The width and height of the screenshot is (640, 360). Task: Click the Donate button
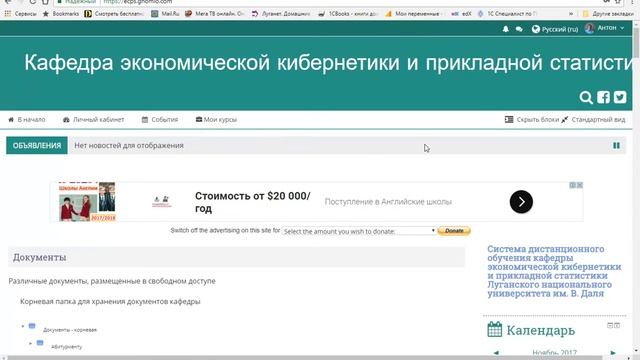[x=454, y=231]
